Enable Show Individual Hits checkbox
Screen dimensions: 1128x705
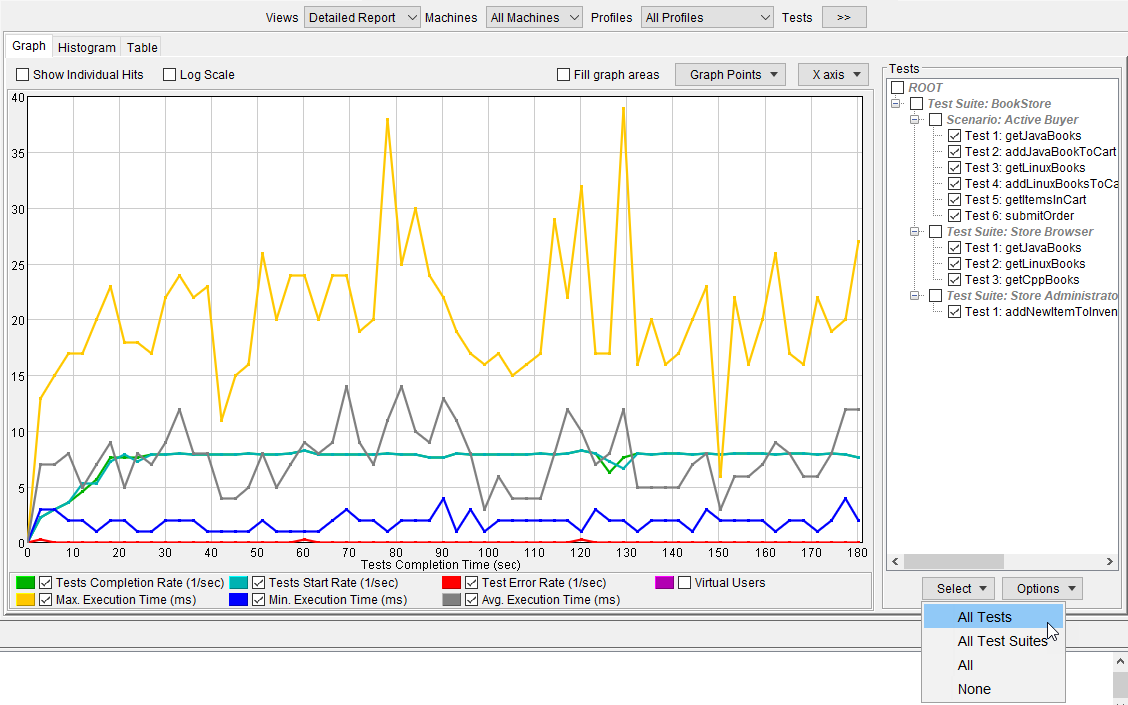point(22,75)
